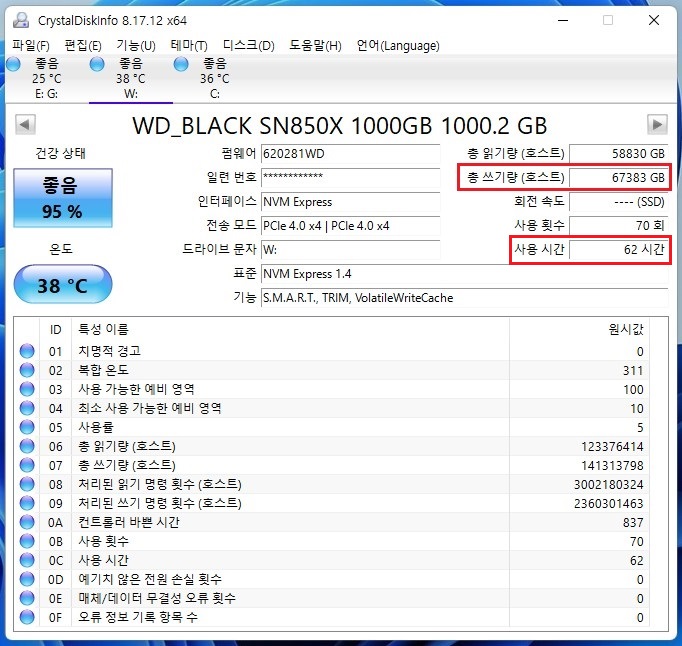Open the 파일(F) menu
Viewport: 682px width, 646px height.
coord(30,45)
